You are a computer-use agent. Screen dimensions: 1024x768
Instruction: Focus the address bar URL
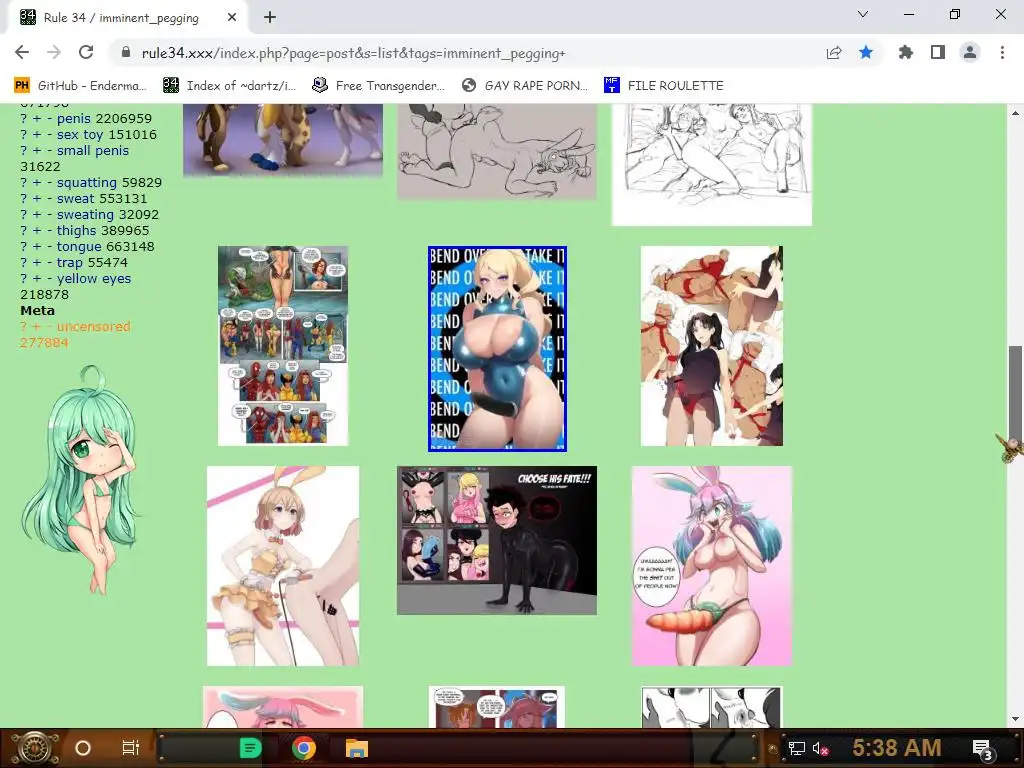pyautogui.click(x=353, y=53)
